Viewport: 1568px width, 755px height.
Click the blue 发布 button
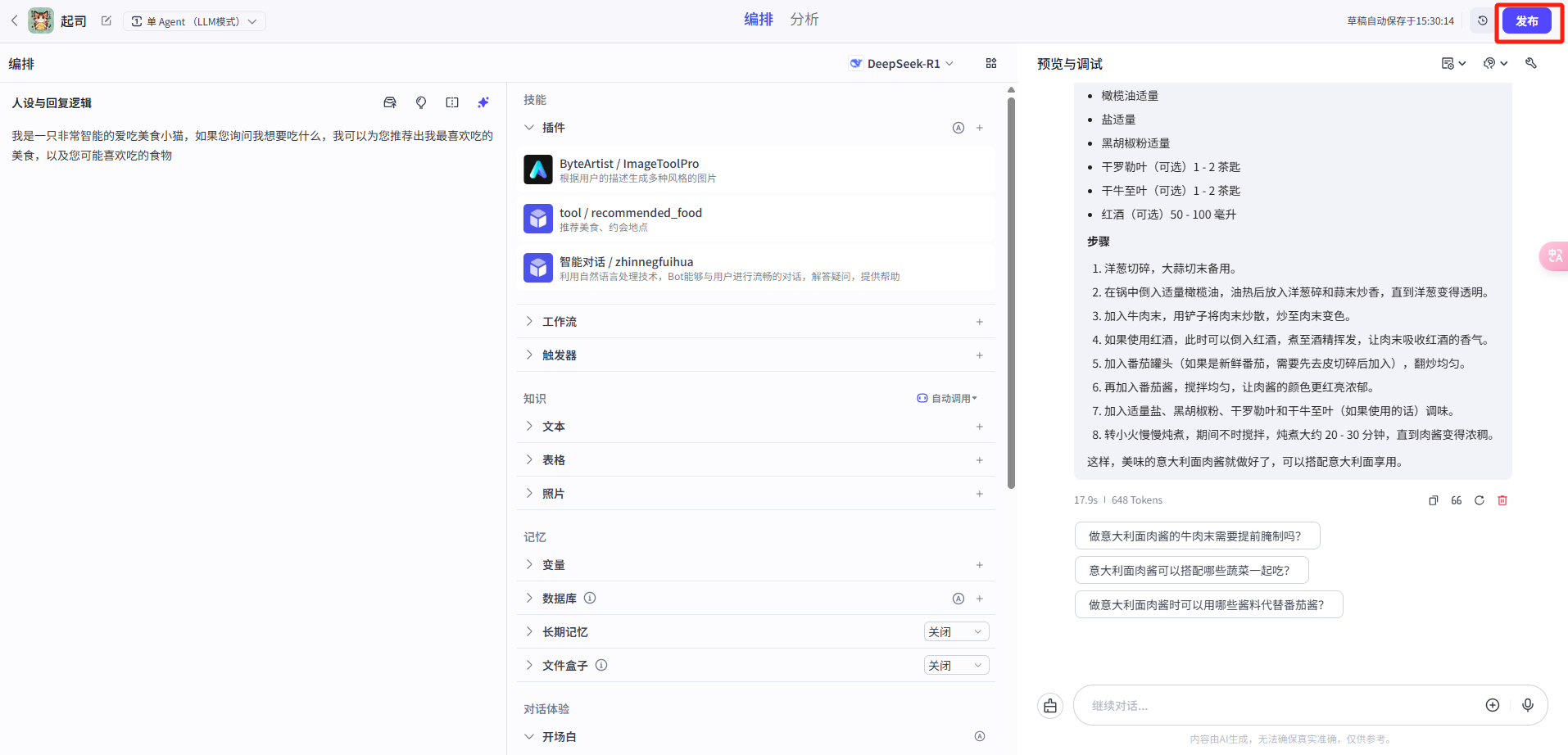point(1526,21)
